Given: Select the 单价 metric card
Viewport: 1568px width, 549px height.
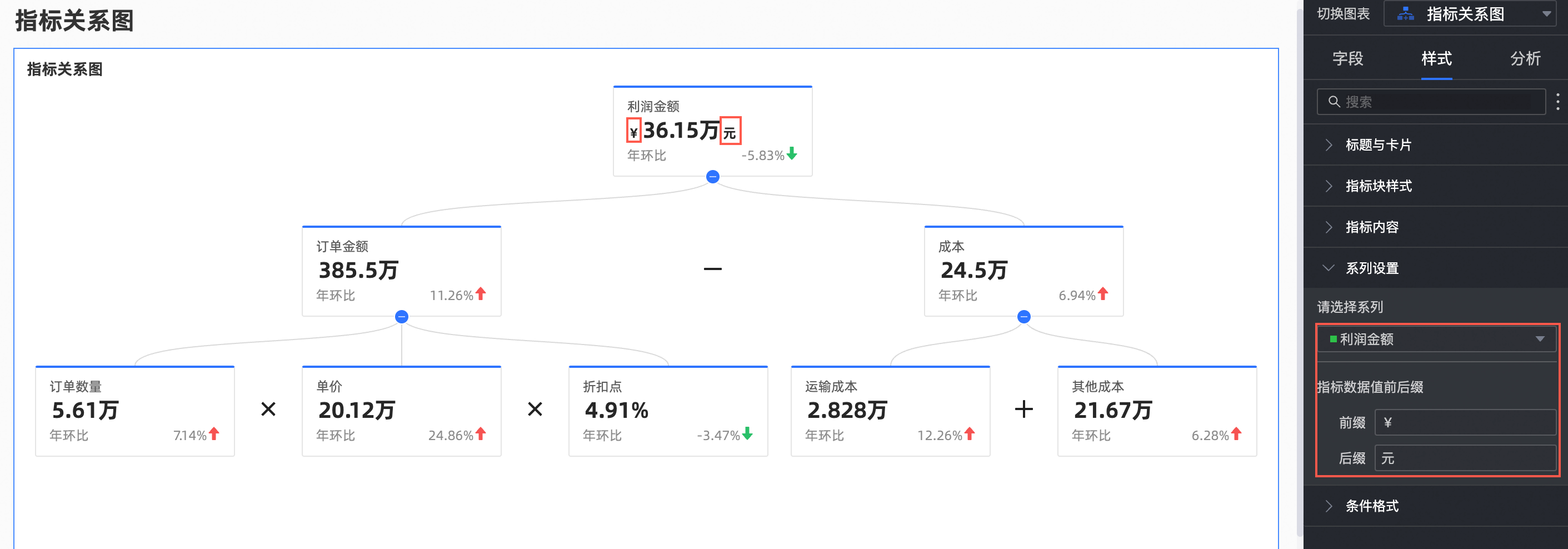Looking at the screenshot, I should pos(401,411).
